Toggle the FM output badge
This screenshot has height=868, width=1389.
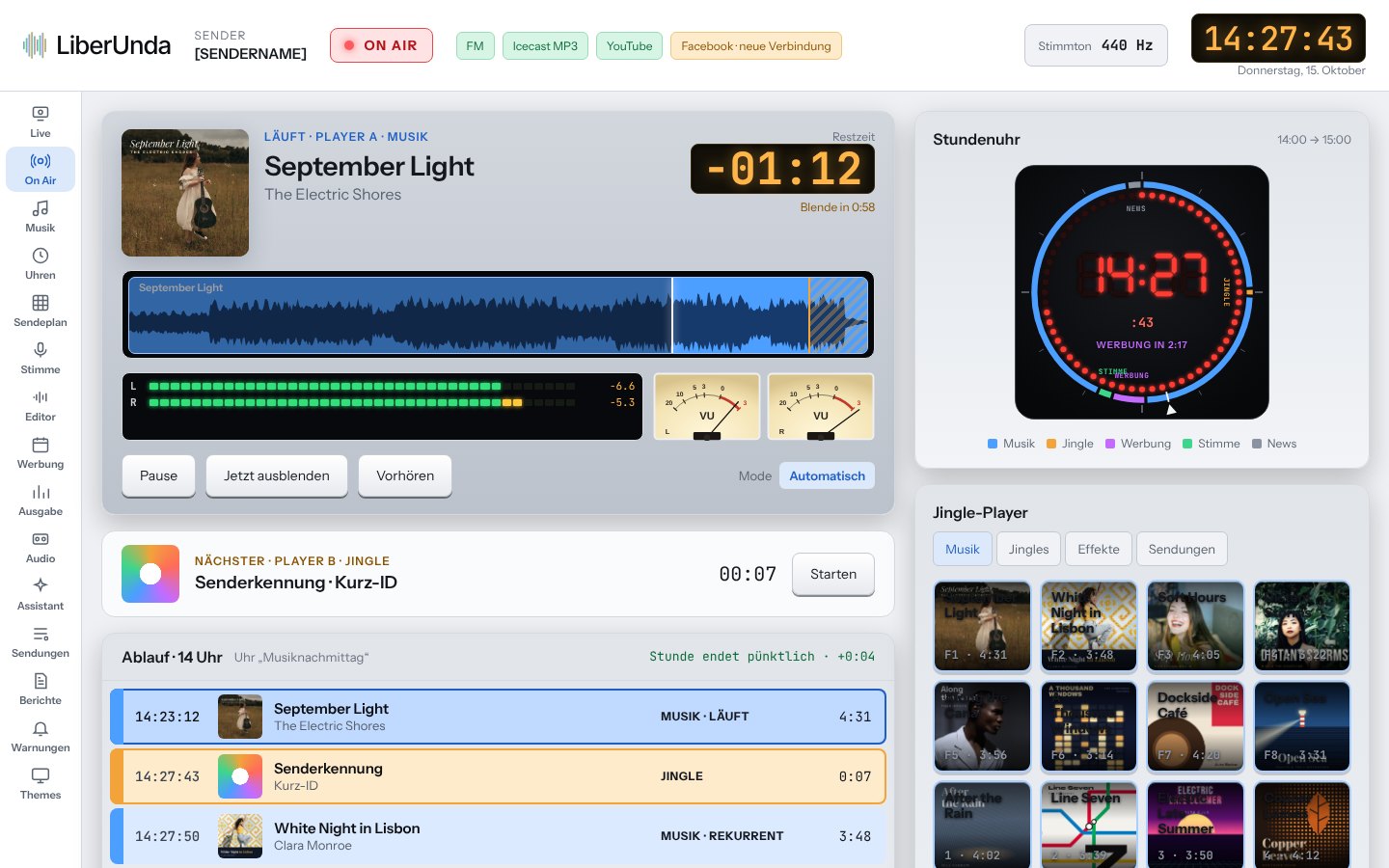[x=475, y=45]
